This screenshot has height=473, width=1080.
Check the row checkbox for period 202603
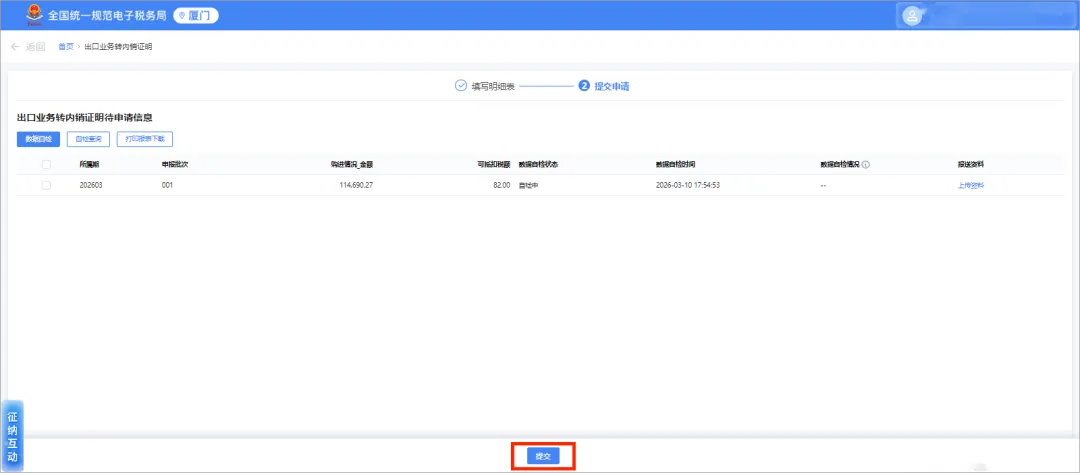pos(46,185)
